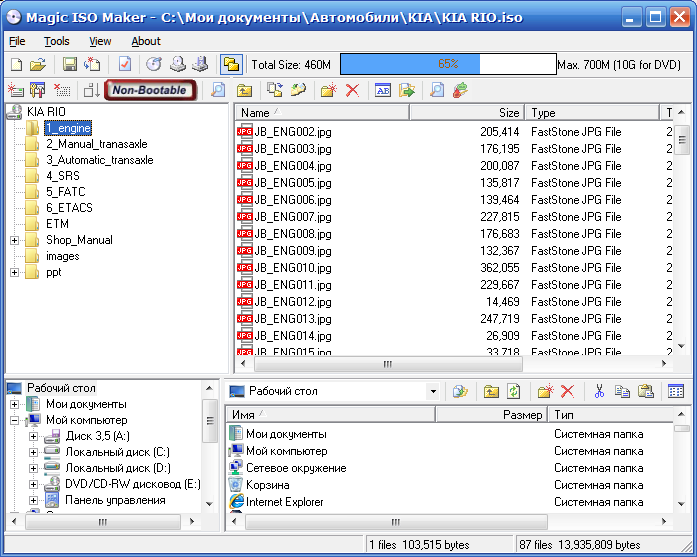The height and width of the screenshot is (557, 697).
Task: Expand the ppt folder
Action: (x=14, y=272)
